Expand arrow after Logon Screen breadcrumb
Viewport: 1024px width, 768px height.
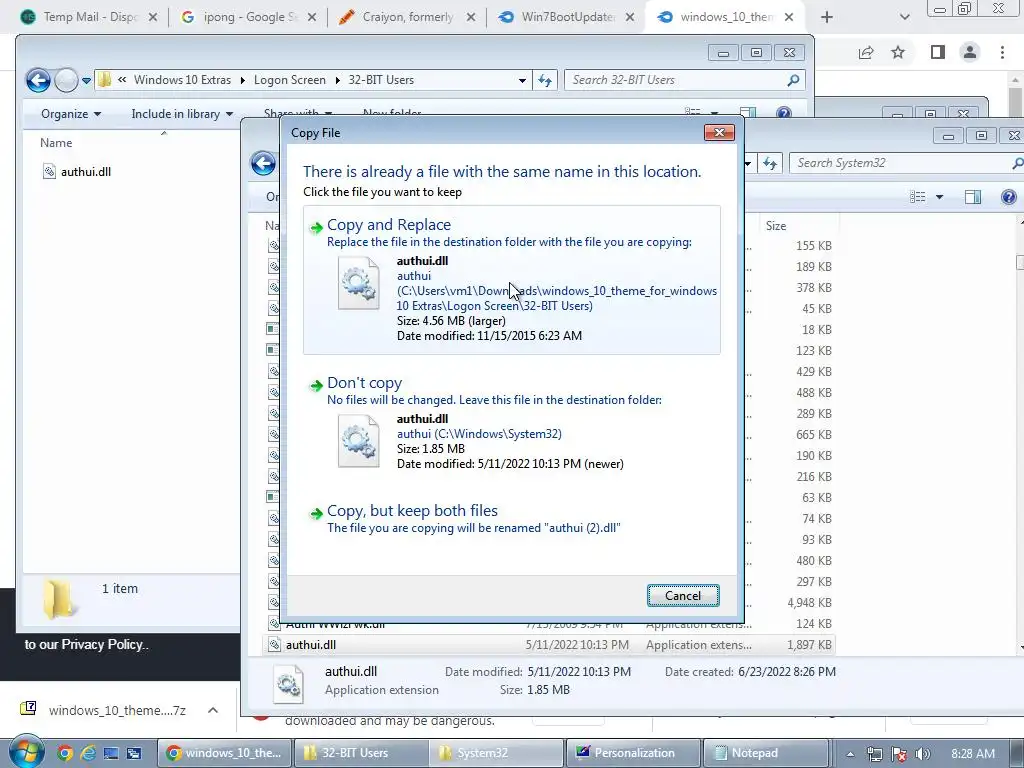click(338, 81)
